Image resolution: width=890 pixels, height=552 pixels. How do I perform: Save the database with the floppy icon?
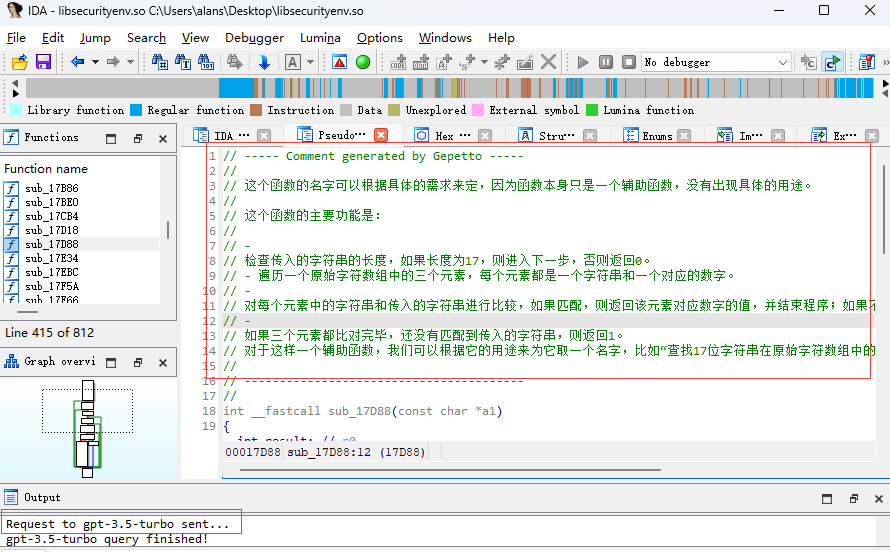pos(44,62)
